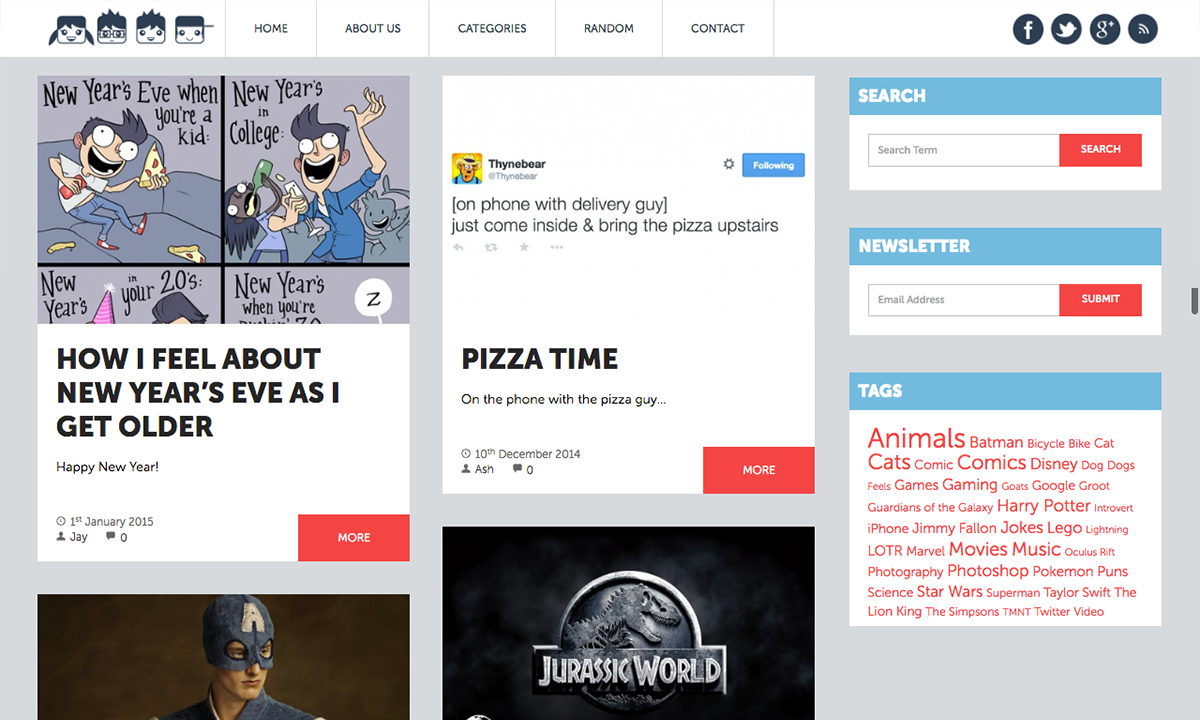Open the RSS feed icon in header
The image size is (1200, 720).
pyautogui.click(x=1143, y=29)
